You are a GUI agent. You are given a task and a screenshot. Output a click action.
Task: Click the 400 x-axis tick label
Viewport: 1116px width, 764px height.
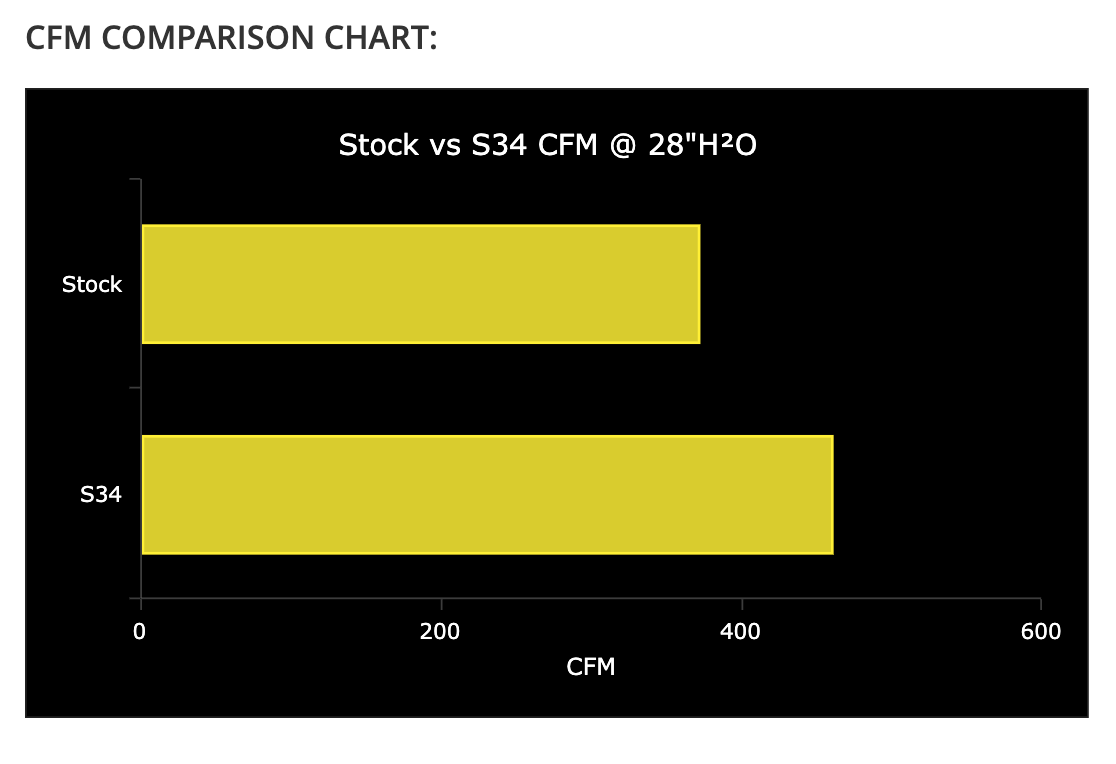click(741, 632)
